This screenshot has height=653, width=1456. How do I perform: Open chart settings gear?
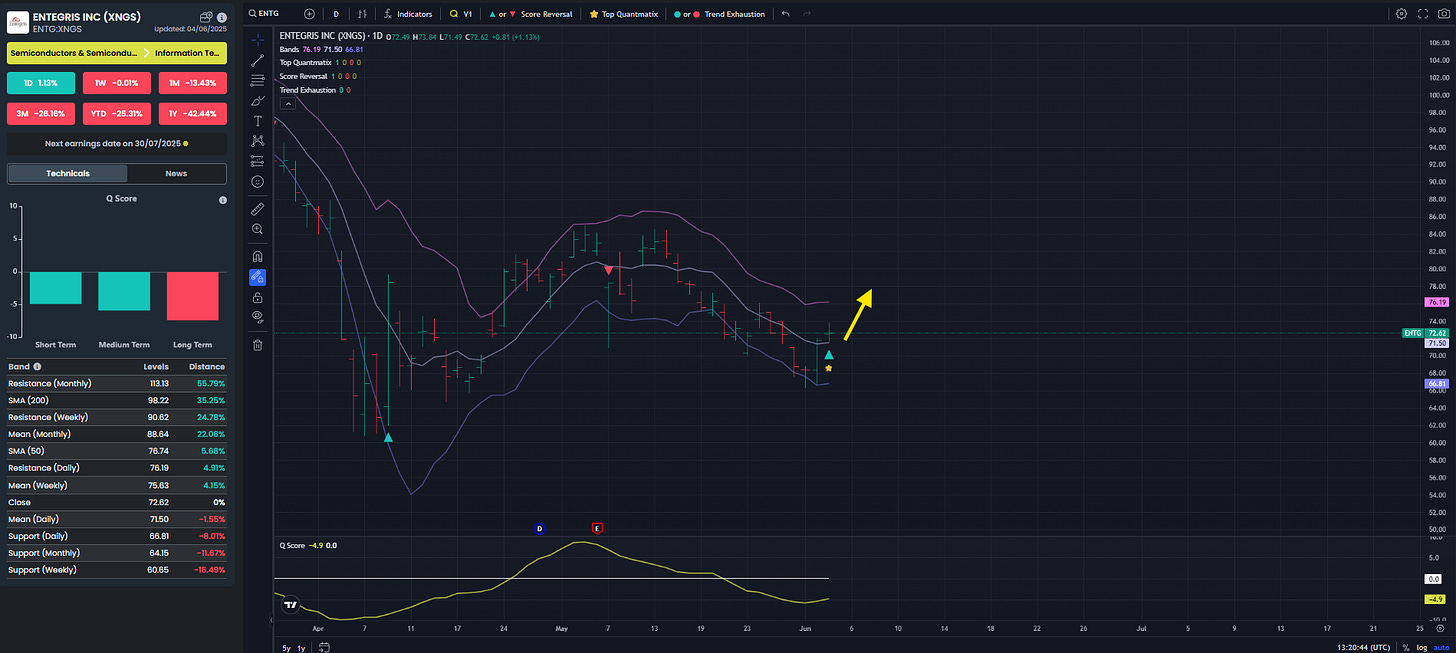tap(1401, 14)
